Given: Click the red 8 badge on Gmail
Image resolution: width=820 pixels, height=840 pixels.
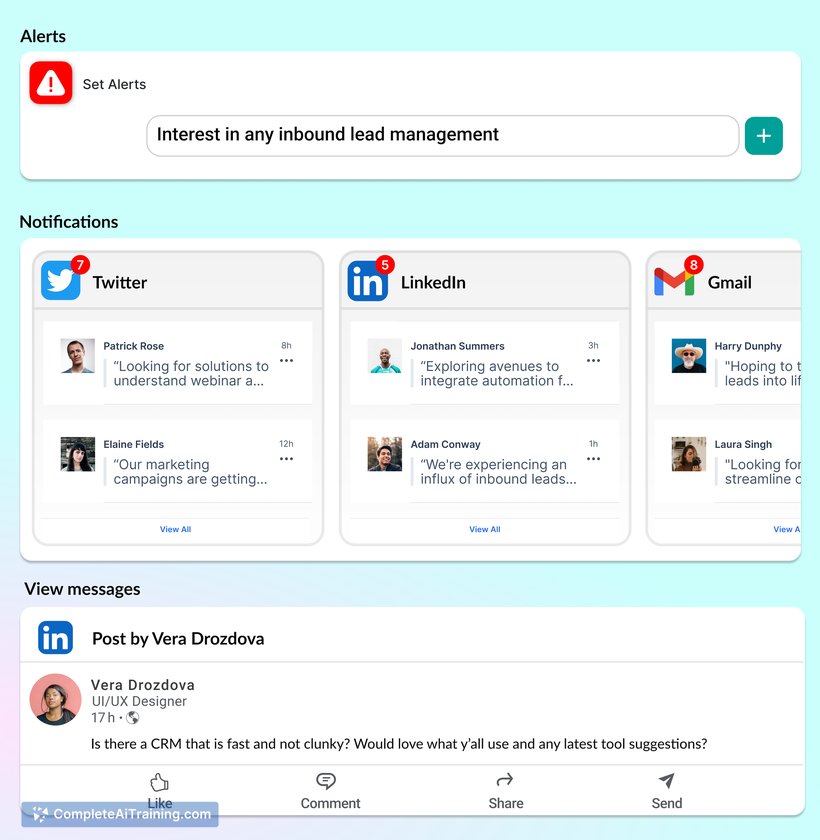Looking at the screenshot, I should coord(694,264).
